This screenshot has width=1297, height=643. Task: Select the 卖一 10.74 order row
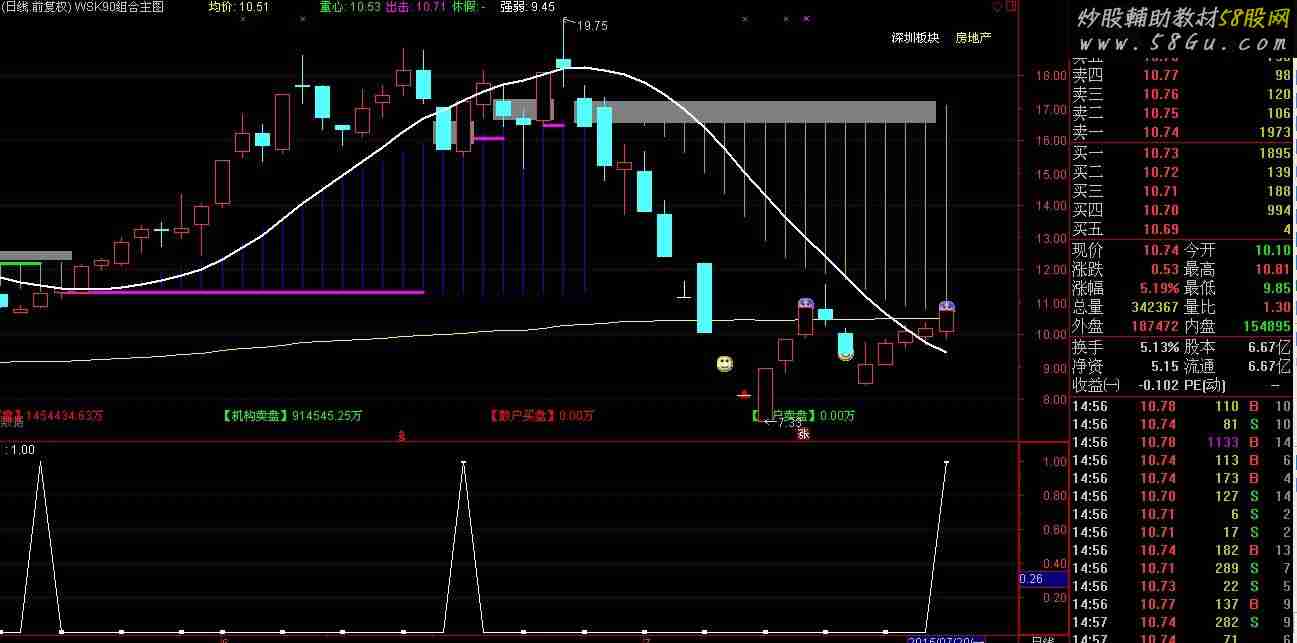point(1182,132)
